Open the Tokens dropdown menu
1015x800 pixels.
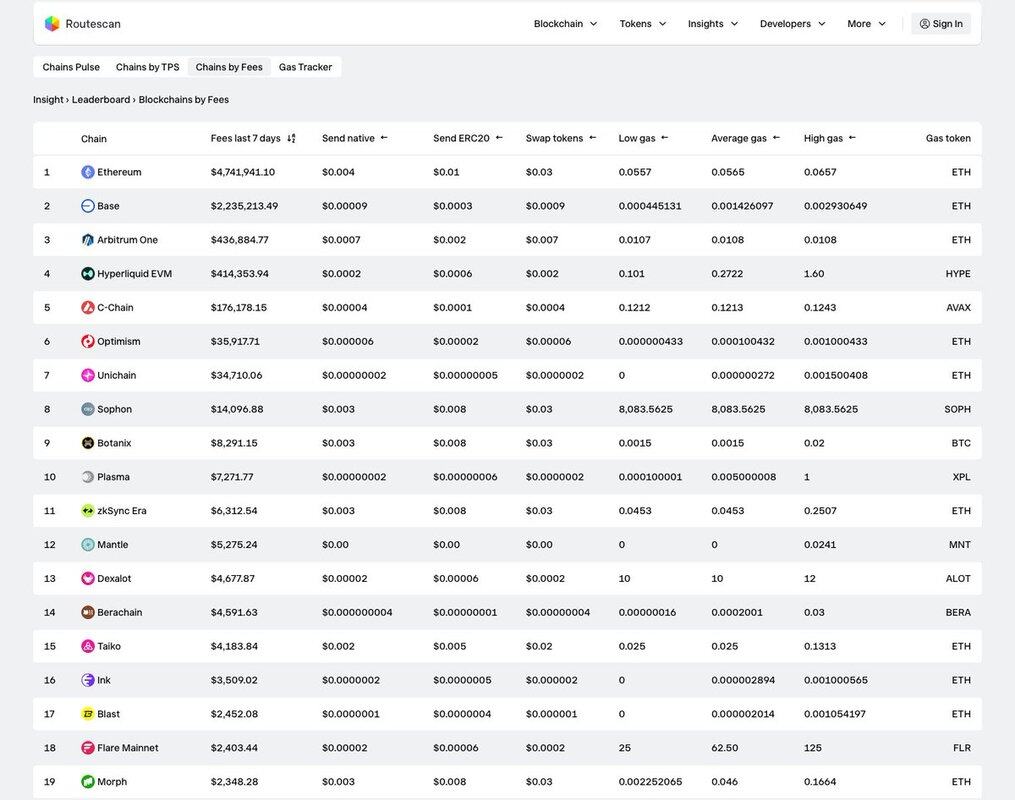[x=642, y=24]
